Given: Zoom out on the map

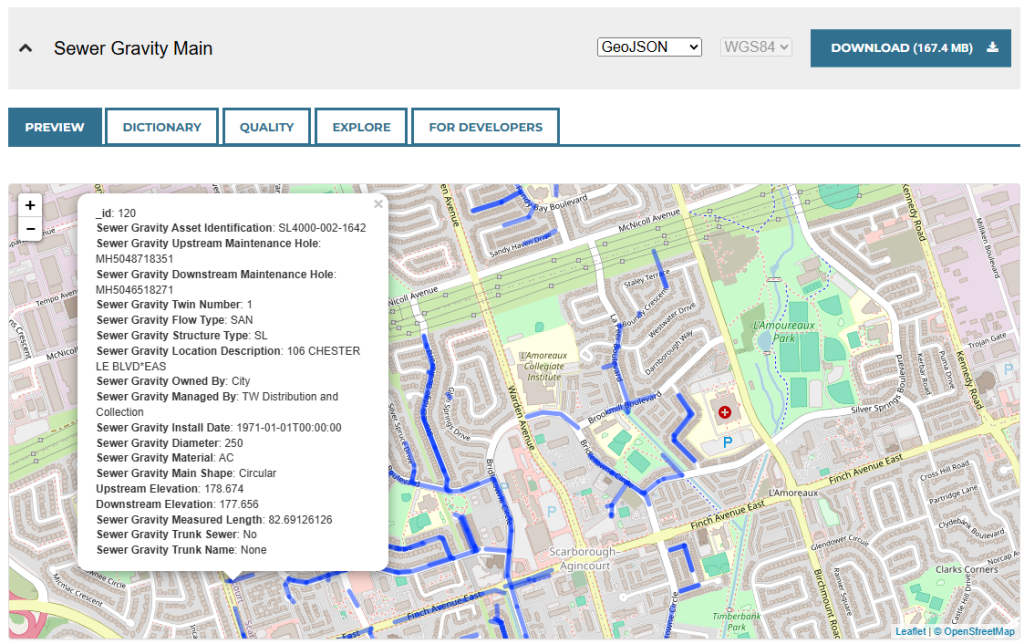Looking at the screenshot, I should [x=30, y=228].
